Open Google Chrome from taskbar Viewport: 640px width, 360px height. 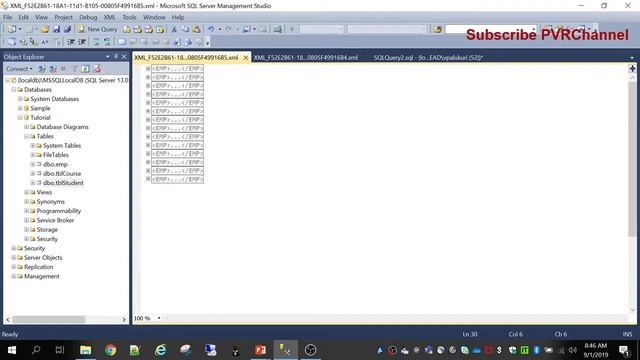[x=110, y=350]
